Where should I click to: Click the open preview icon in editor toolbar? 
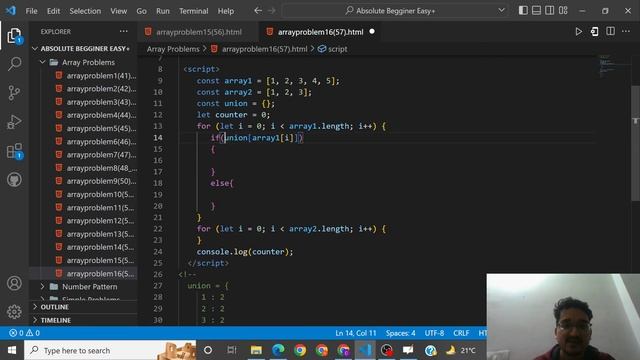594,31
